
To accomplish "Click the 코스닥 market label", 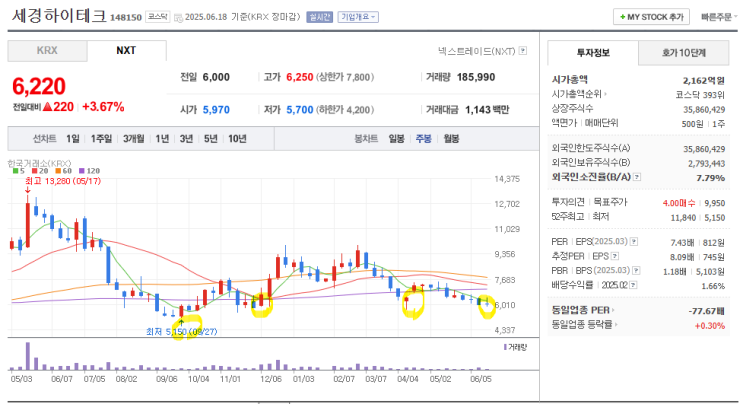I will pos(157,17).
